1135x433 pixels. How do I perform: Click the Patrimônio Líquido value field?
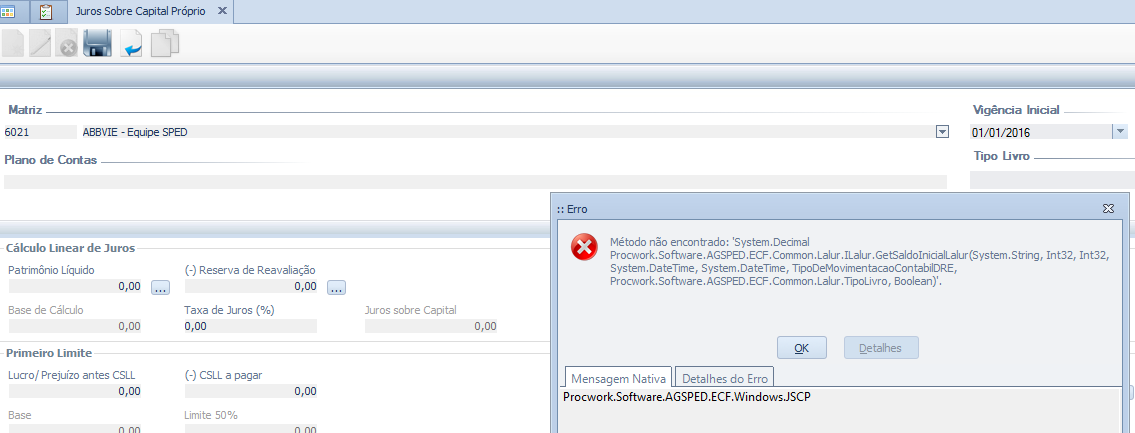click(x=75, y=287)
